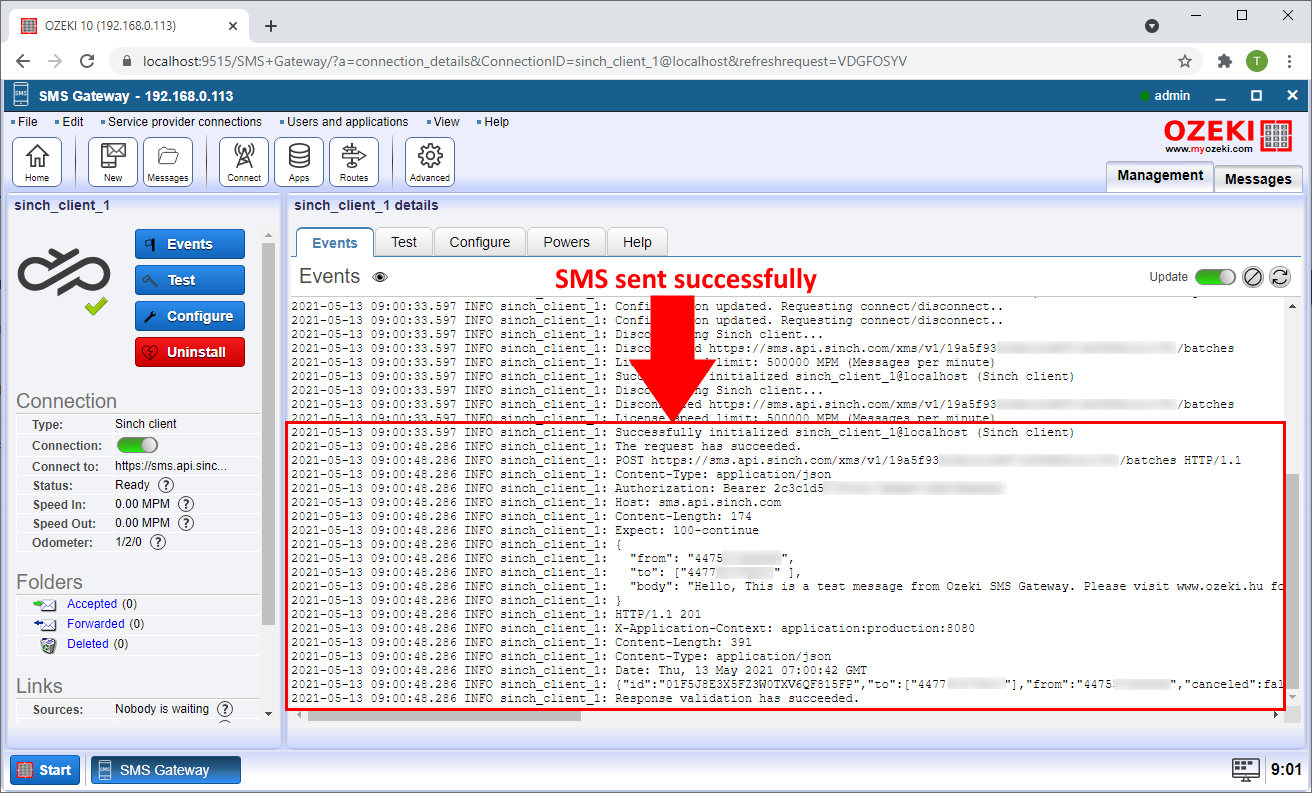This screenshot has height=793, width=1312.
Task: Open the tab search dropdown arrow
Action: [1151, 26]
